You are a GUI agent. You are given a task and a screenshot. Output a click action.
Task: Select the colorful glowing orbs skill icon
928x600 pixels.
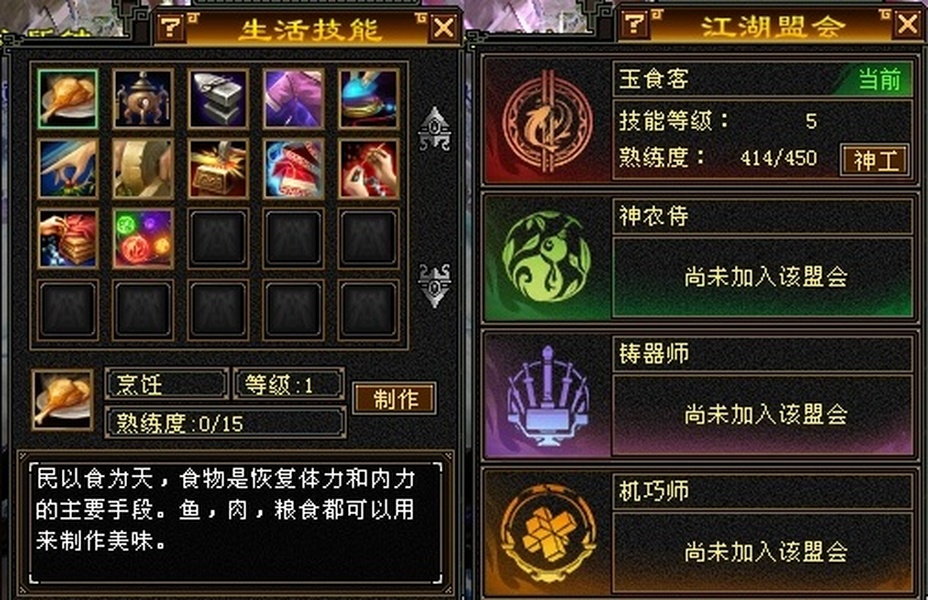click(143, 238)
